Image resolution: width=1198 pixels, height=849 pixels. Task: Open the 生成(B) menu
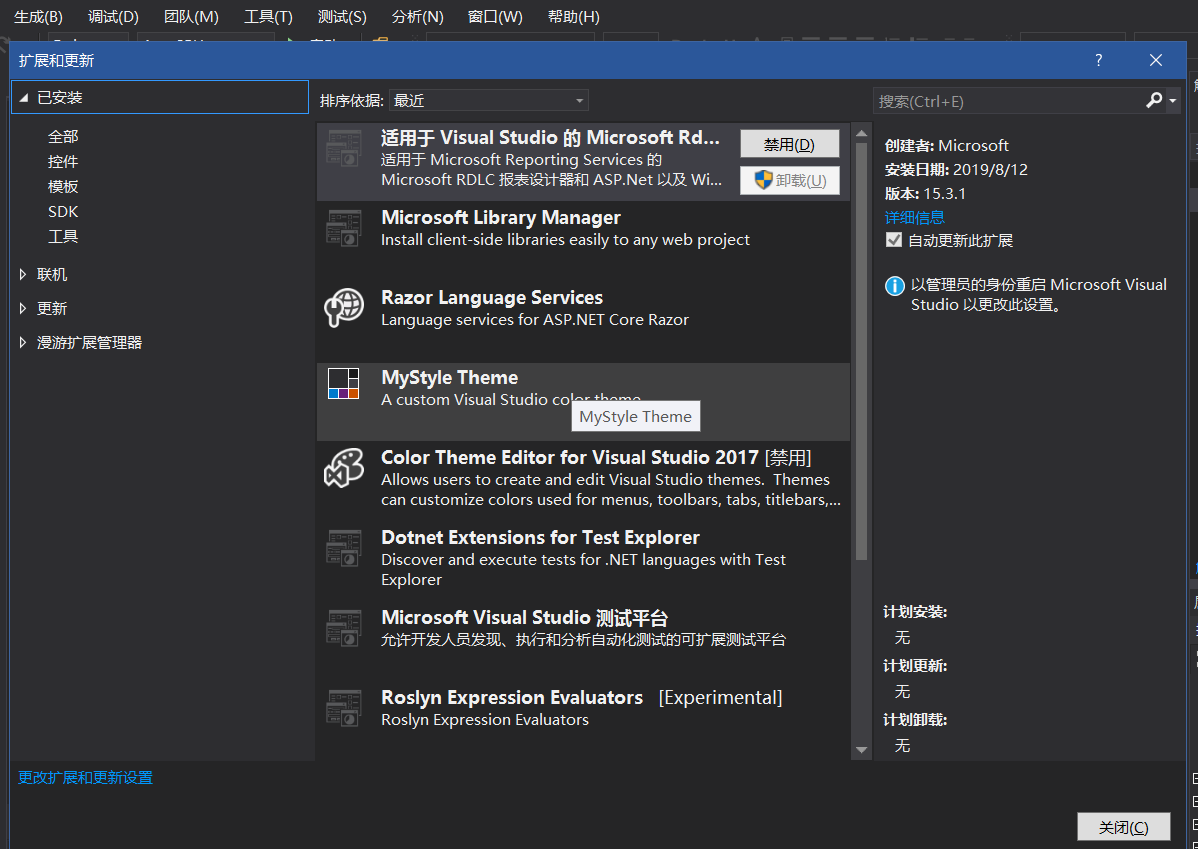(x=38, y=17)
